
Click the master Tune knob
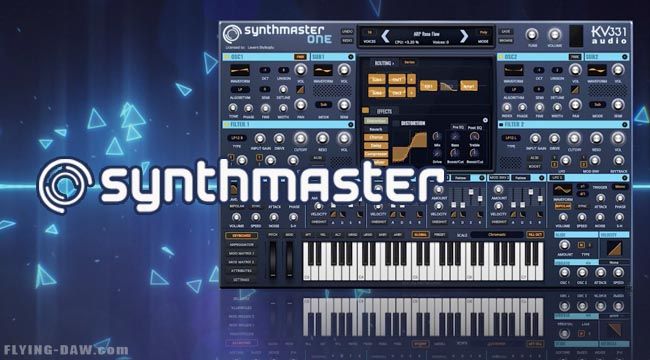coord(532,35)
